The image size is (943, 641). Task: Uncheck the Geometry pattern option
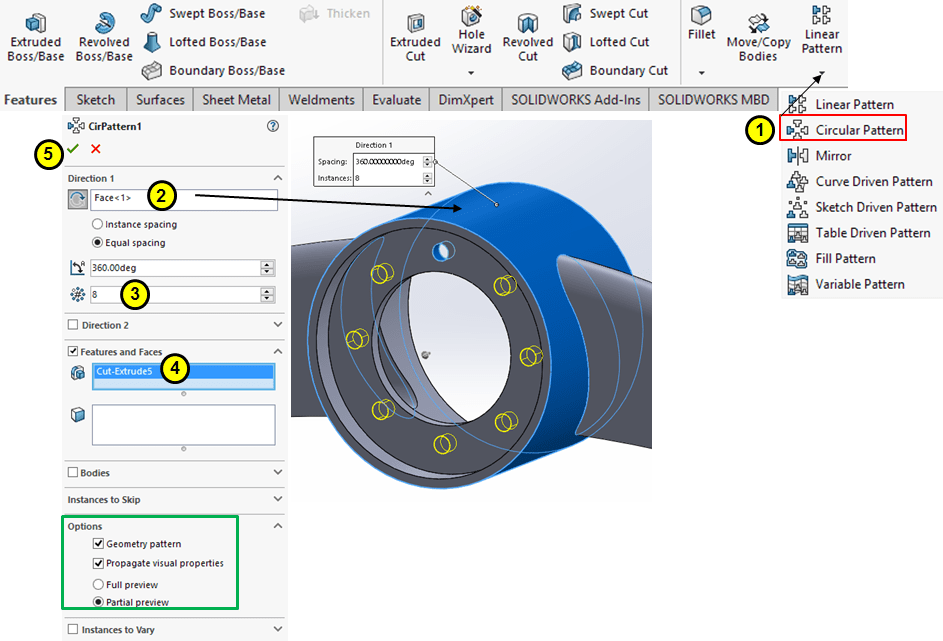(x=98, y=544)
